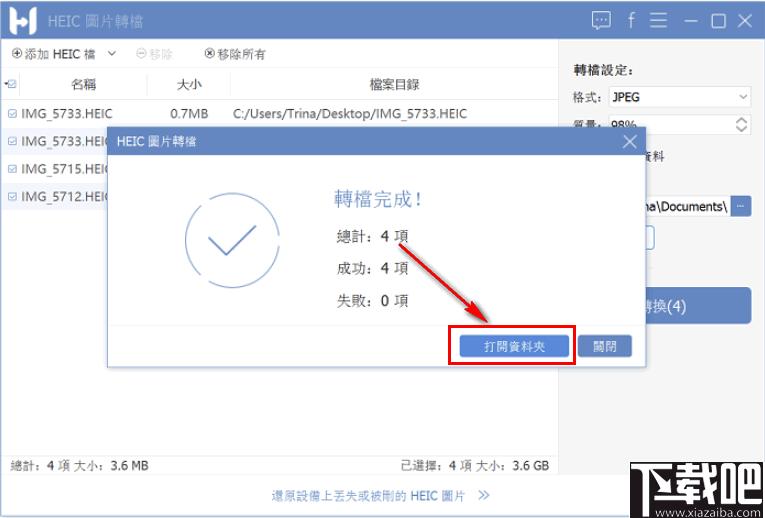The image size is (765, 518).
Task: Sort by 大小 column header
Action: [x=189, y=85]
